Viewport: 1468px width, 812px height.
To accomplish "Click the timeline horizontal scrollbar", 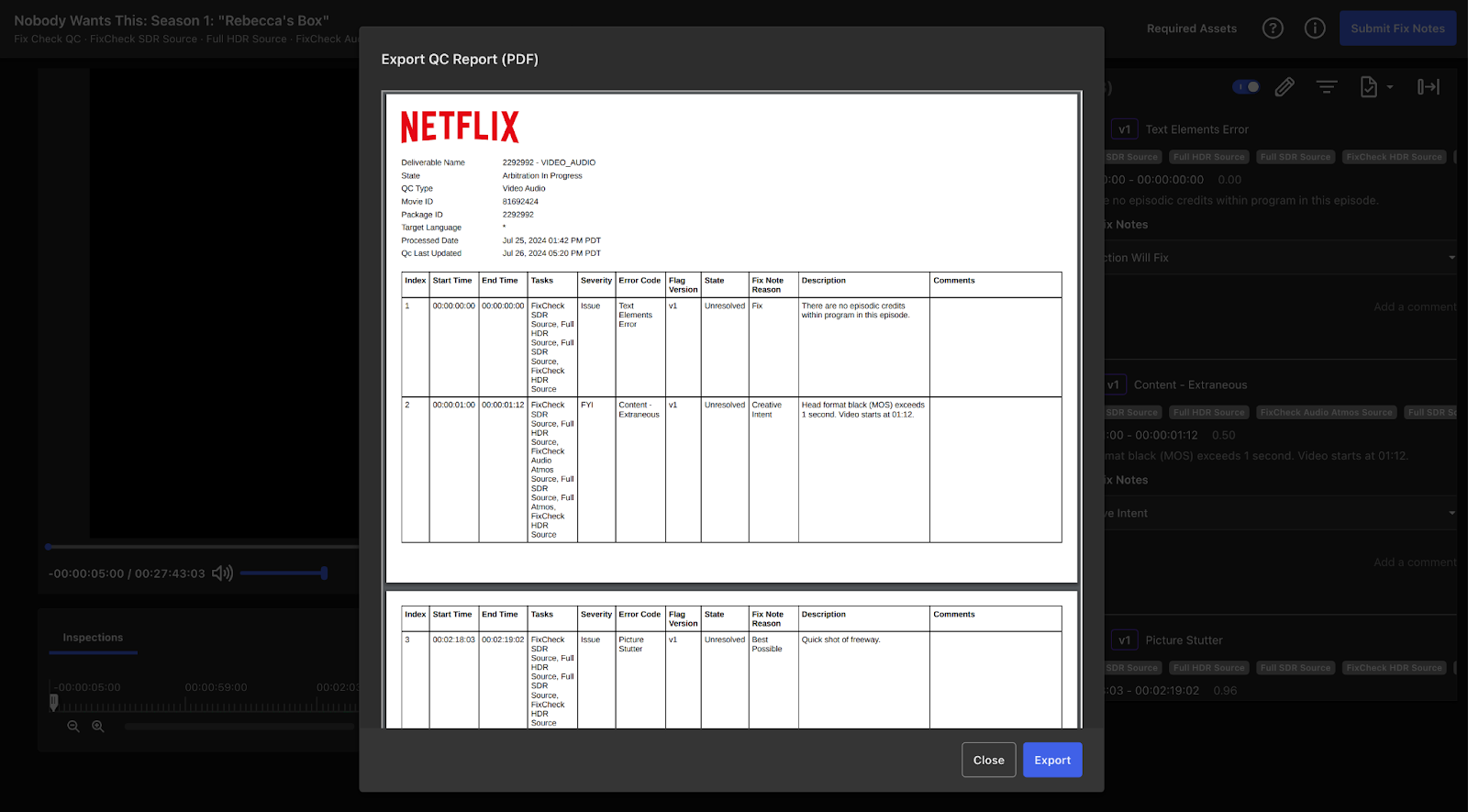I will pyautogui.click(x=239, y=727).
